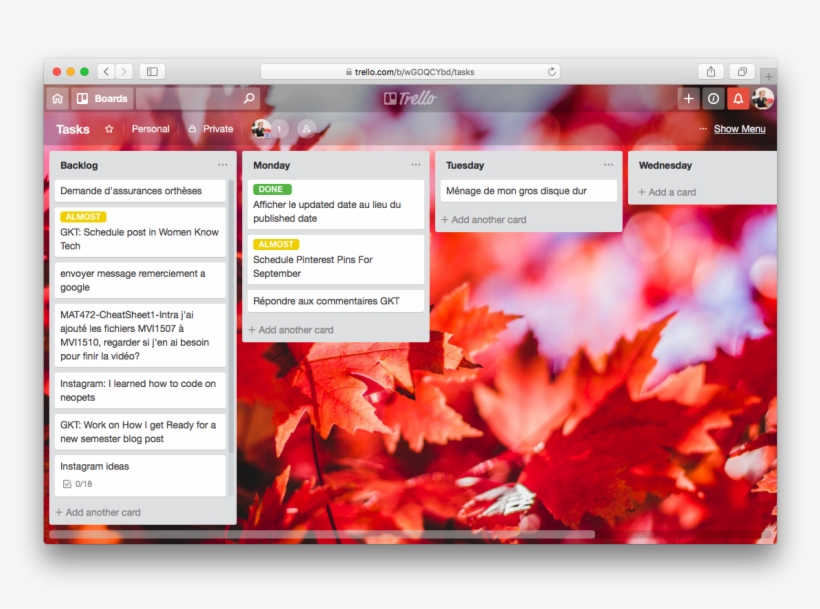Open your profile avatar menu
Screen dimensions: 820x609
click(x=763, y=98)
